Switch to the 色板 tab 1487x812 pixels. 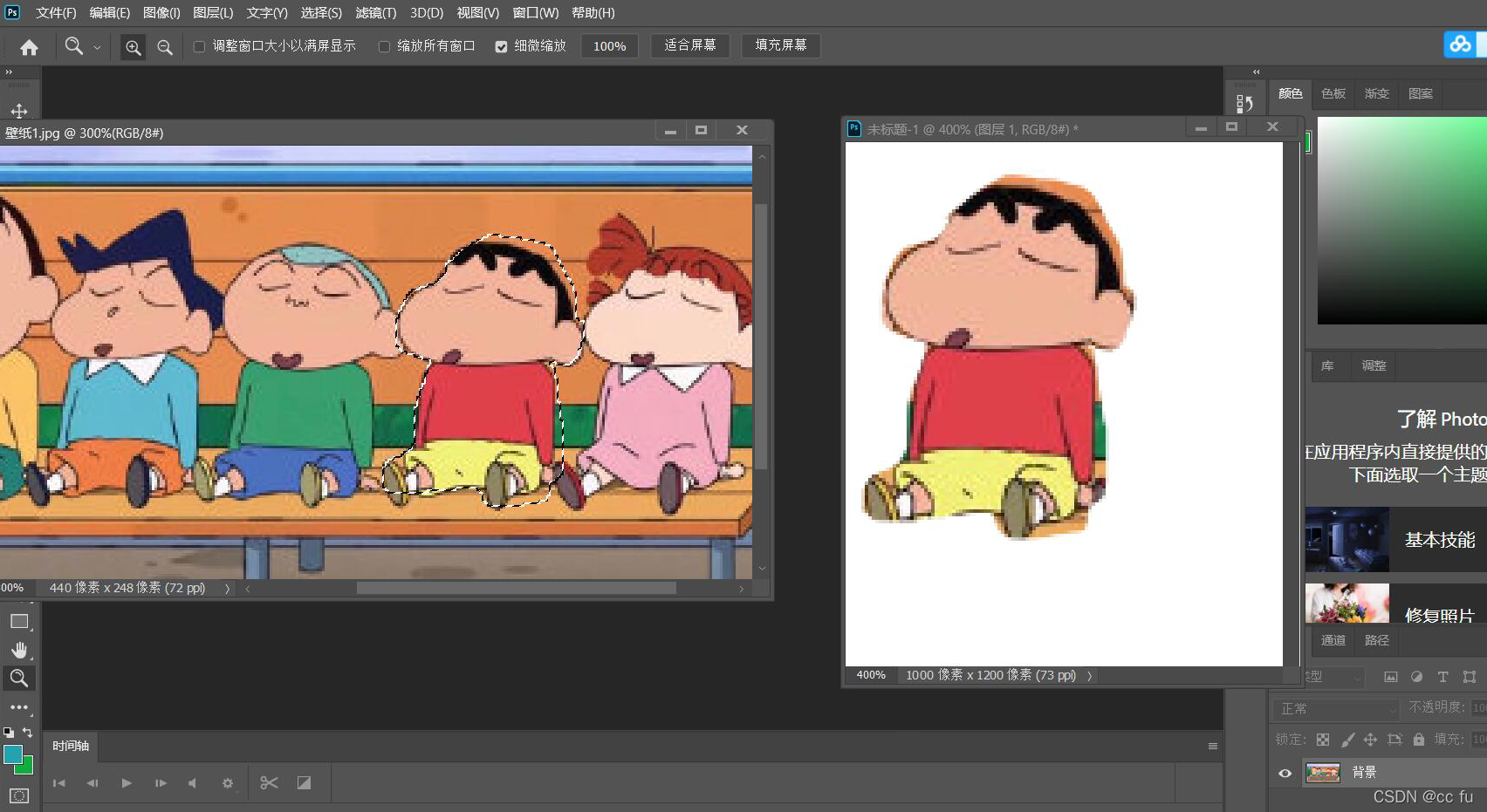[x=1333, y=93]
